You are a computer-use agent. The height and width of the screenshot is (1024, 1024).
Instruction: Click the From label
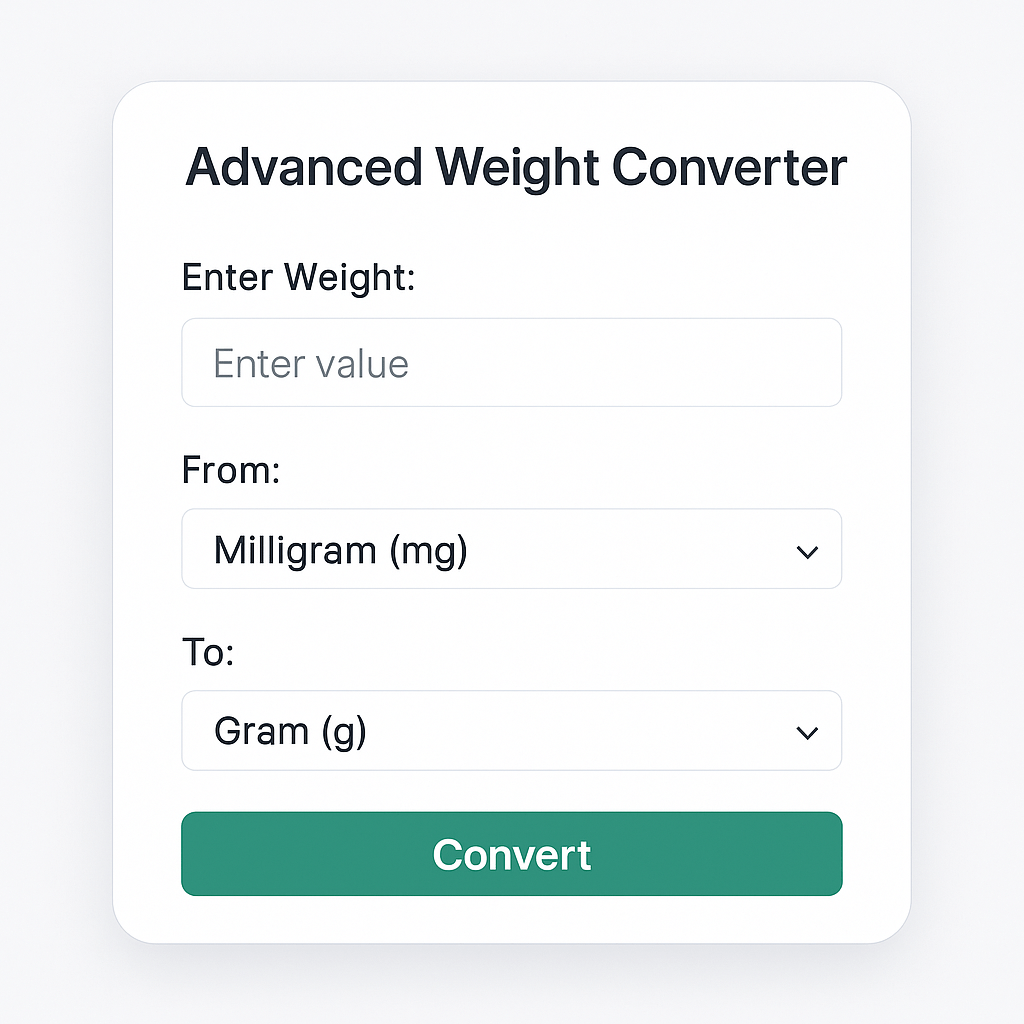pyautogui.click(x=230, y=469)
